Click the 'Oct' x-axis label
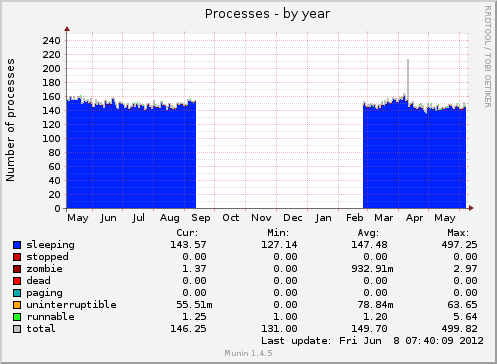The width and height of the screenshot is (497, 364). (x=231, y=218)
